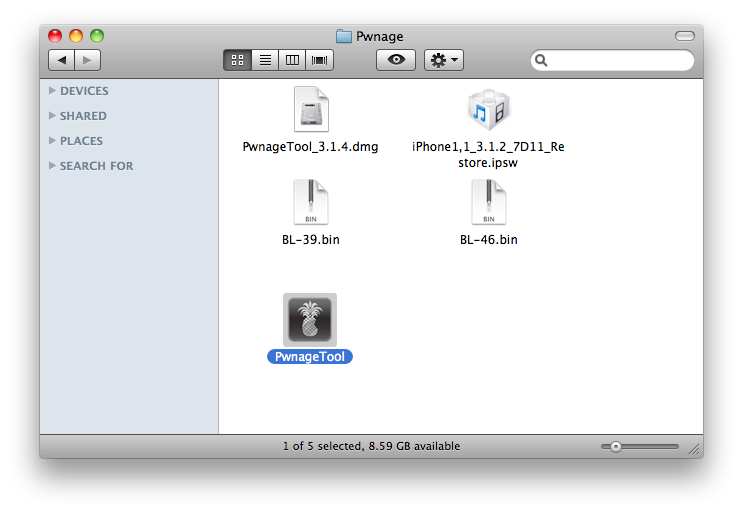Click the toolbar hide pill button
Screen dimensions: 743x513
(684, 36)
